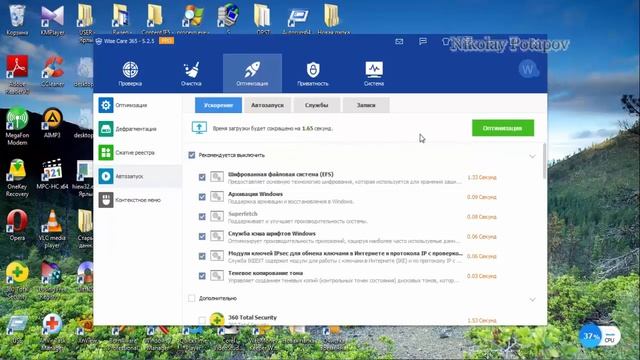Screen dimensions: 640x360
Task: Click the envelope mail icon in title bar
Action: coord(399,41)
